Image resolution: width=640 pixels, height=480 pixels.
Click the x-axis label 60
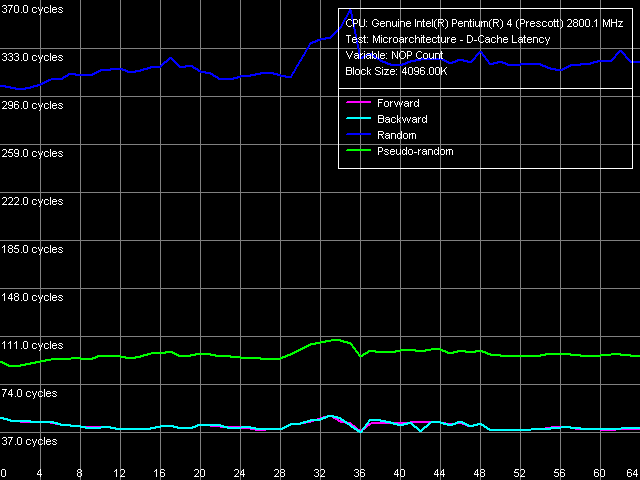tap(599, 474)
